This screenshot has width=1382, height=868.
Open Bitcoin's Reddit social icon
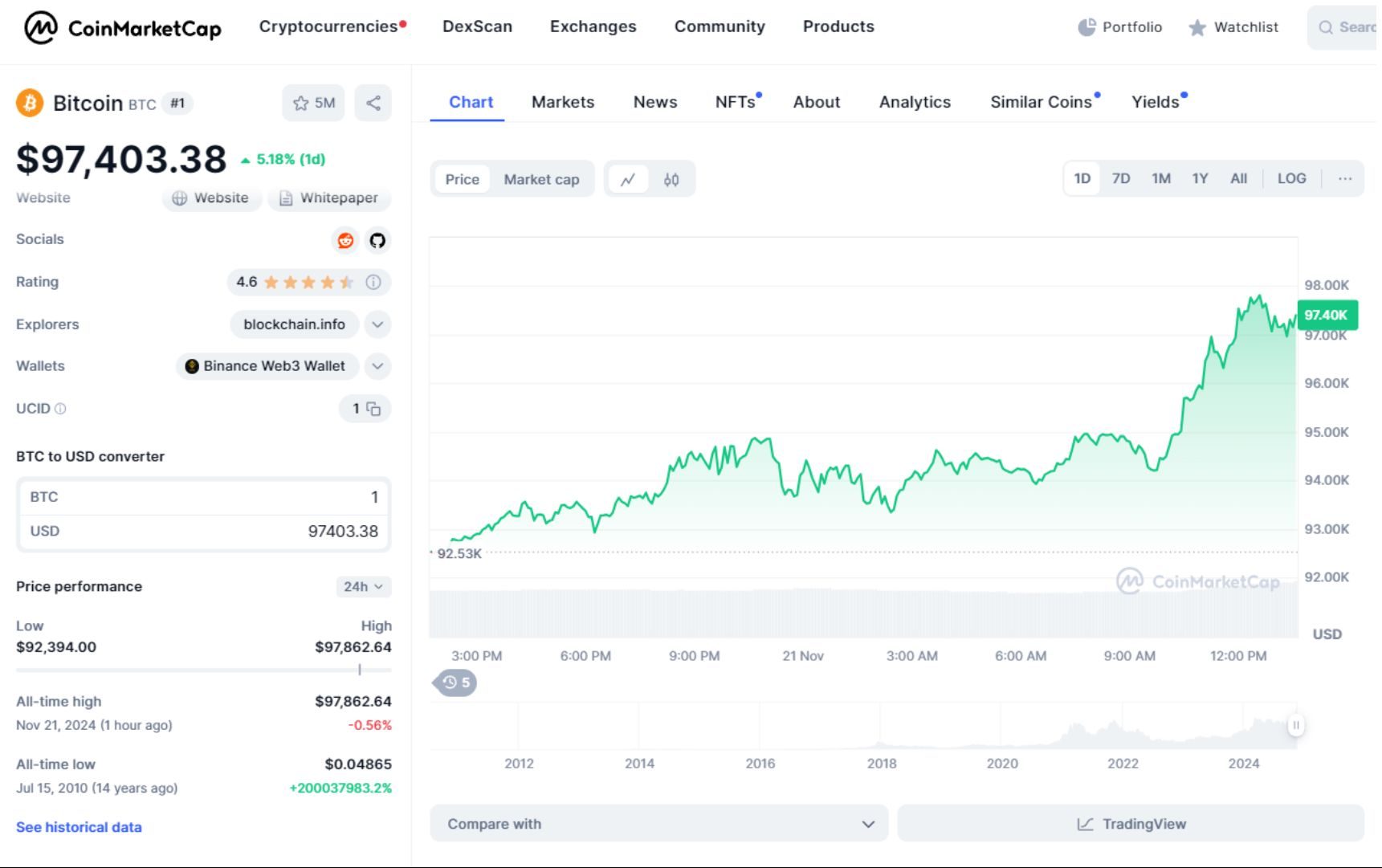click(x=344, y=240)
